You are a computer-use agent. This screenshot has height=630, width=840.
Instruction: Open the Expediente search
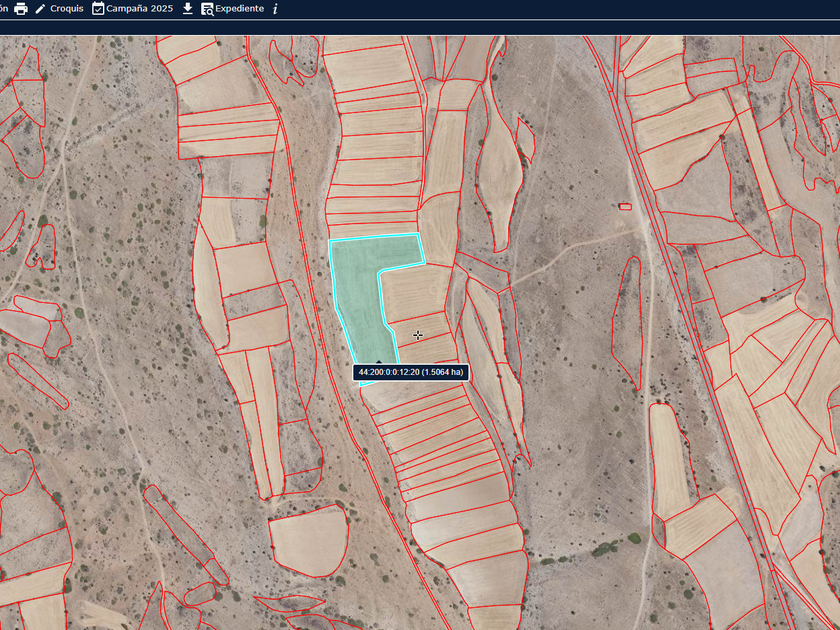[x=232, y=9]
